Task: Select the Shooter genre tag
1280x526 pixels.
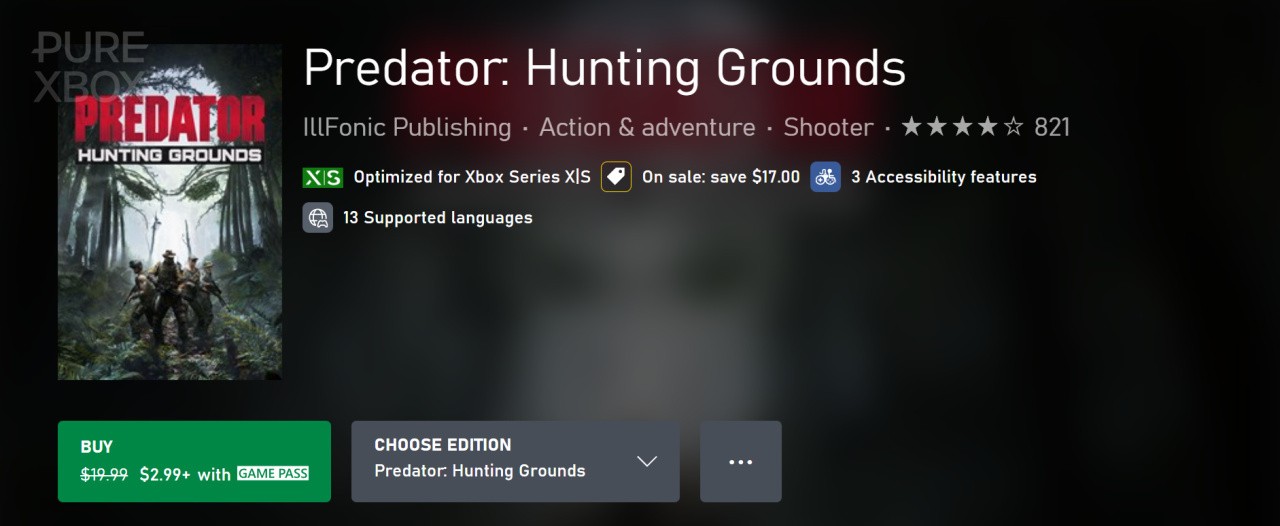Action: pyautogui.click(x=828, y=127)
